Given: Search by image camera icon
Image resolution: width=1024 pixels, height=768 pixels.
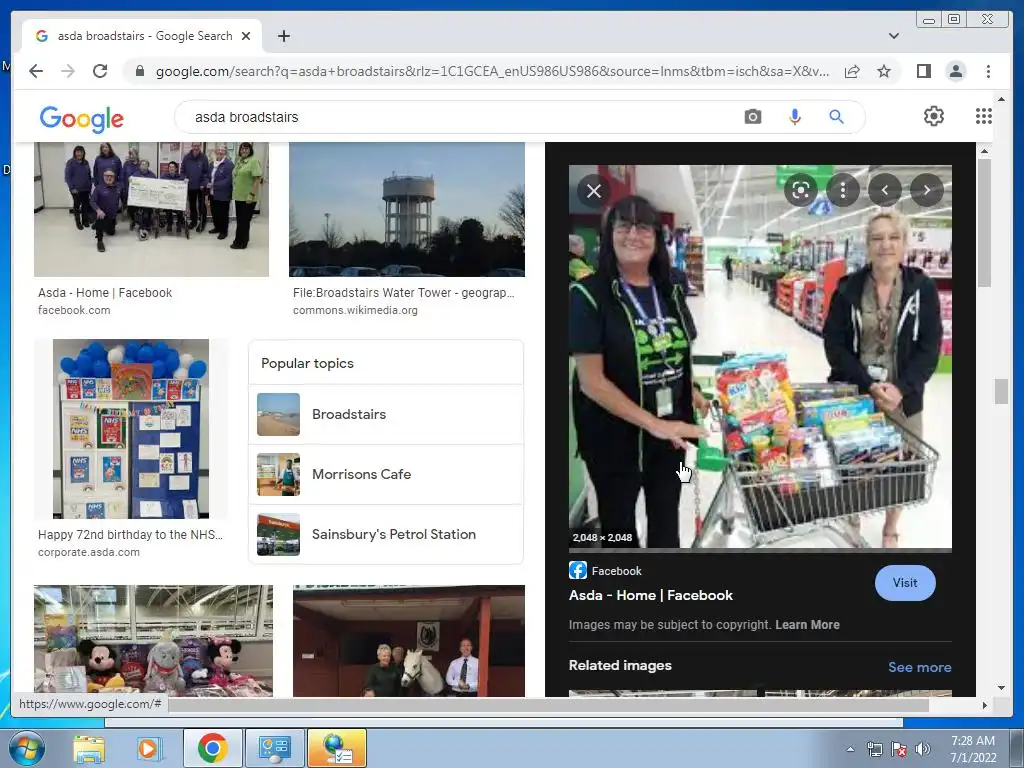Looking at the screenshot, I should [752, 117].
